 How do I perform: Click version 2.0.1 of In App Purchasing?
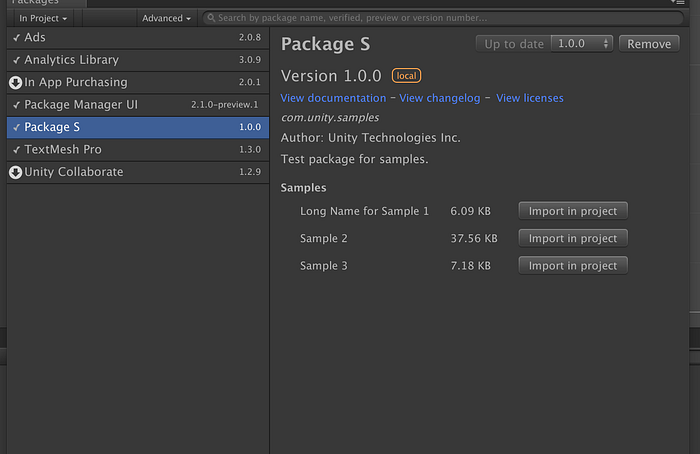pyautogui.click(x=250, y=82)
